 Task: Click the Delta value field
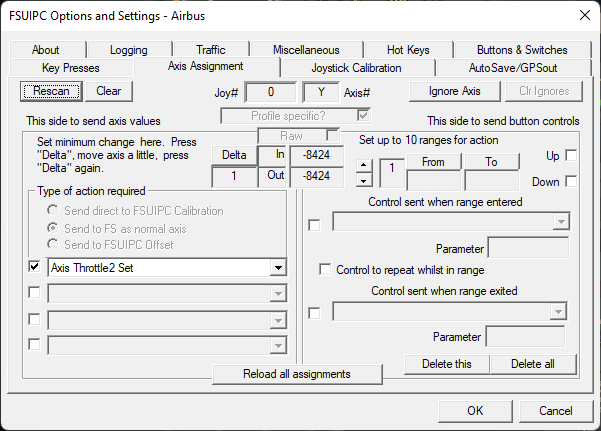(x=234, y=176)
